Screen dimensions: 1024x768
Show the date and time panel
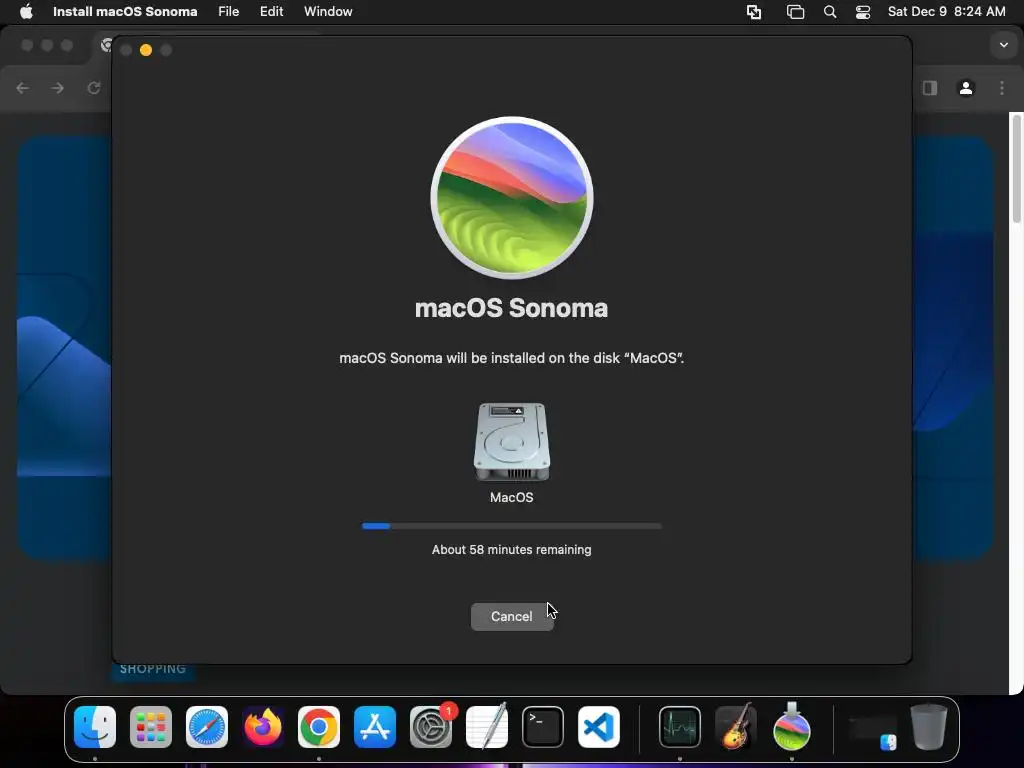click(x=946, y=12)
